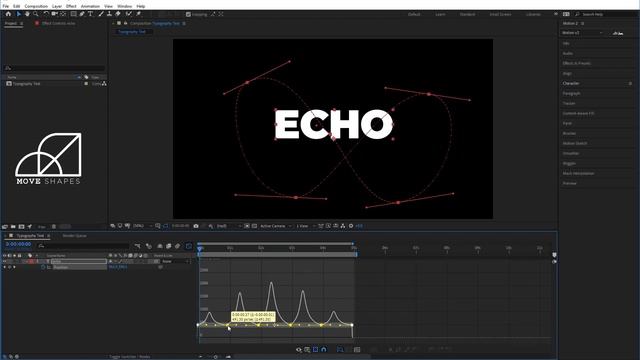Image resolution: width=640 pixels, height=360 pixels.
Task: Toggle region of interest in viewer
Action: [247, 226]
